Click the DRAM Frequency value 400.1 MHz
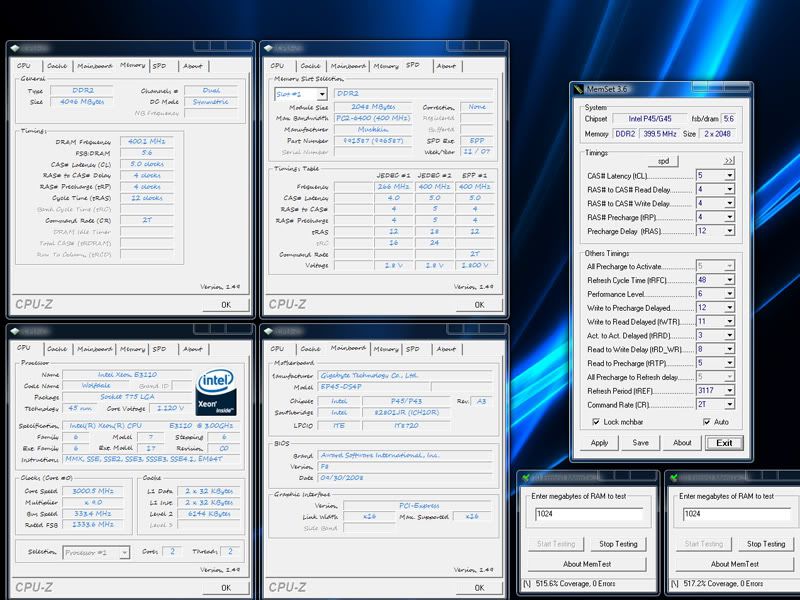The width and height of the screenshot is (800, 600). click(146, 141)
